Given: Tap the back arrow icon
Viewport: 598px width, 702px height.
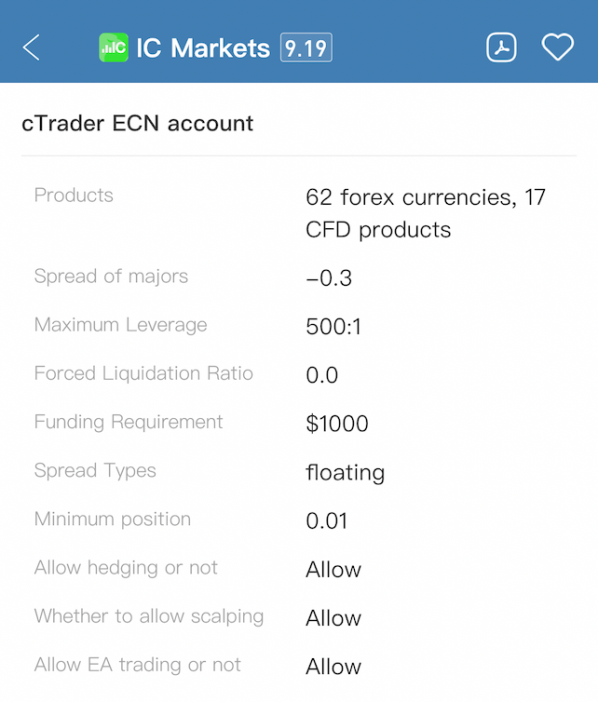Looking at the screenshot, I should [31, 47].
